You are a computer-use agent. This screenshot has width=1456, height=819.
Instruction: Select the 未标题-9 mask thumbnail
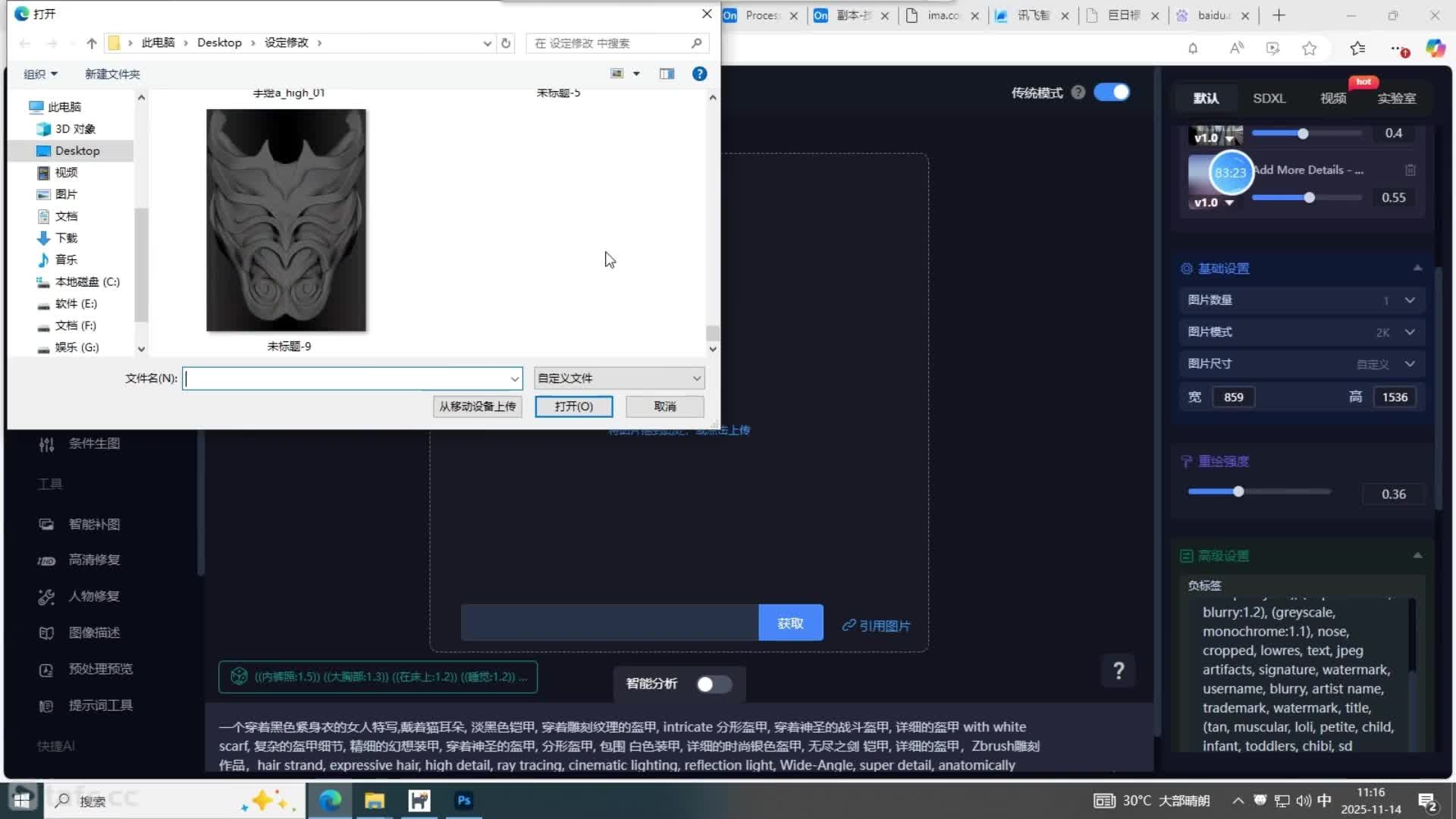(x=286, y=220)
